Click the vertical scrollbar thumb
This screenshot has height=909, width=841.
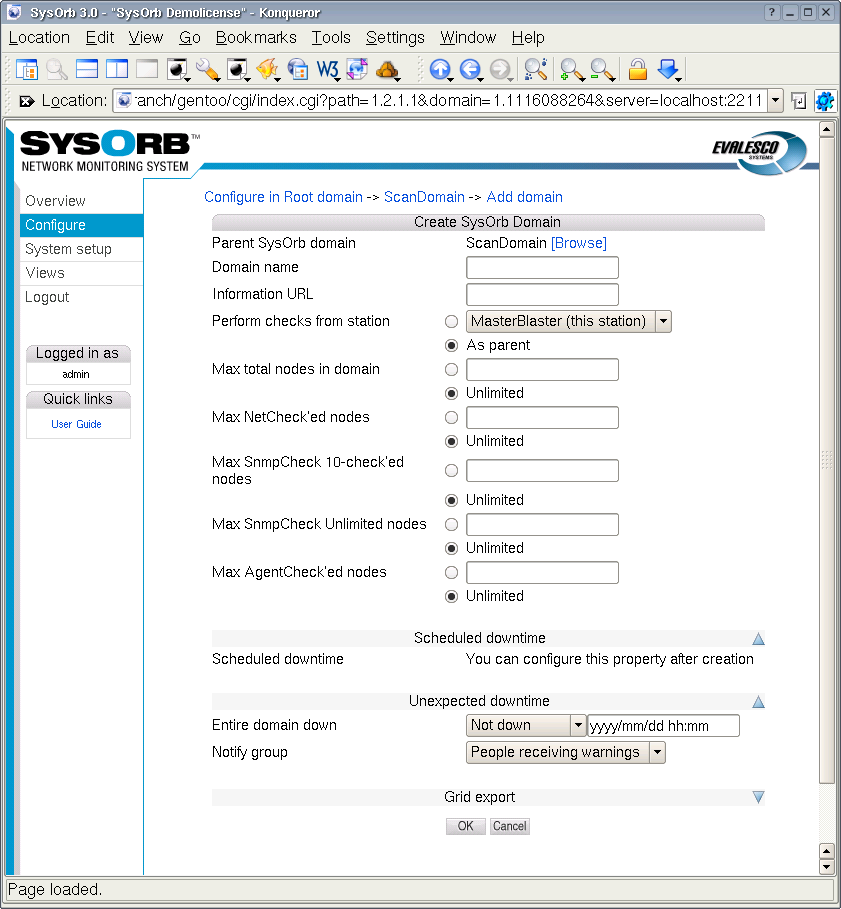827,461
